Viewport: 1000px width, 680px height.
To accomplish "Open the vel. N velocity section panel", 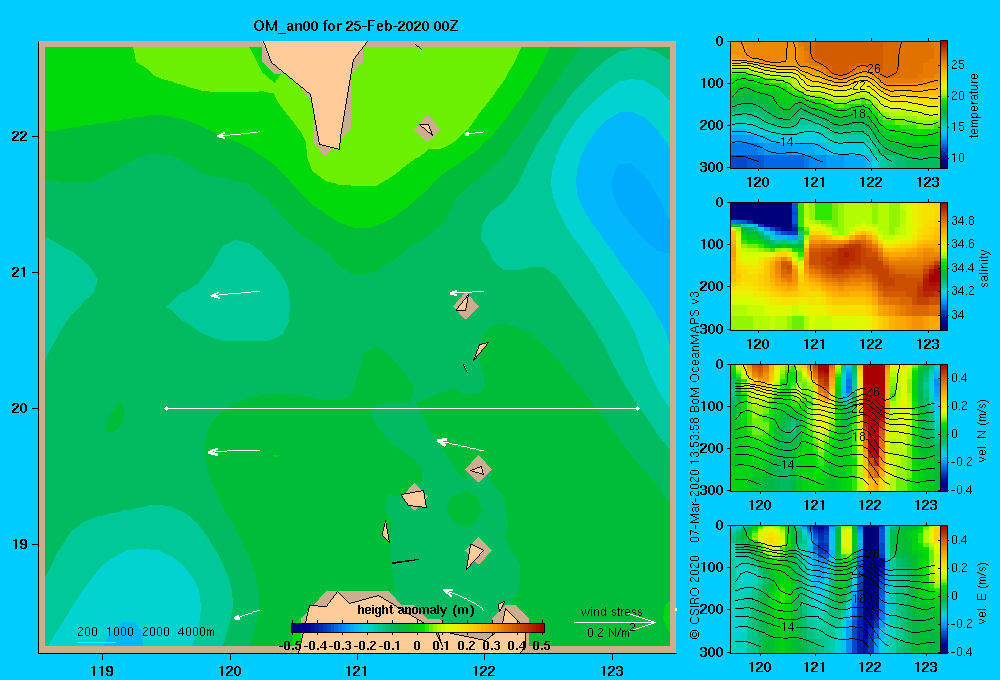I will pos(834,427).
